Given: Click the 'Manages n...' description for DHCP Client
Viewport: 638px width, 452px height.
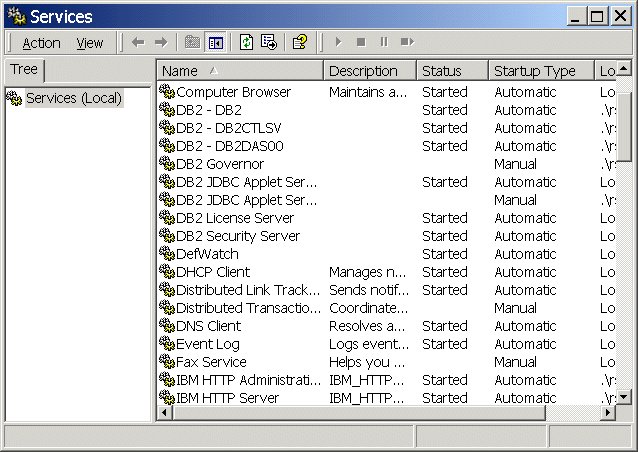Looking at the screenshot, I should coord(367,272).
